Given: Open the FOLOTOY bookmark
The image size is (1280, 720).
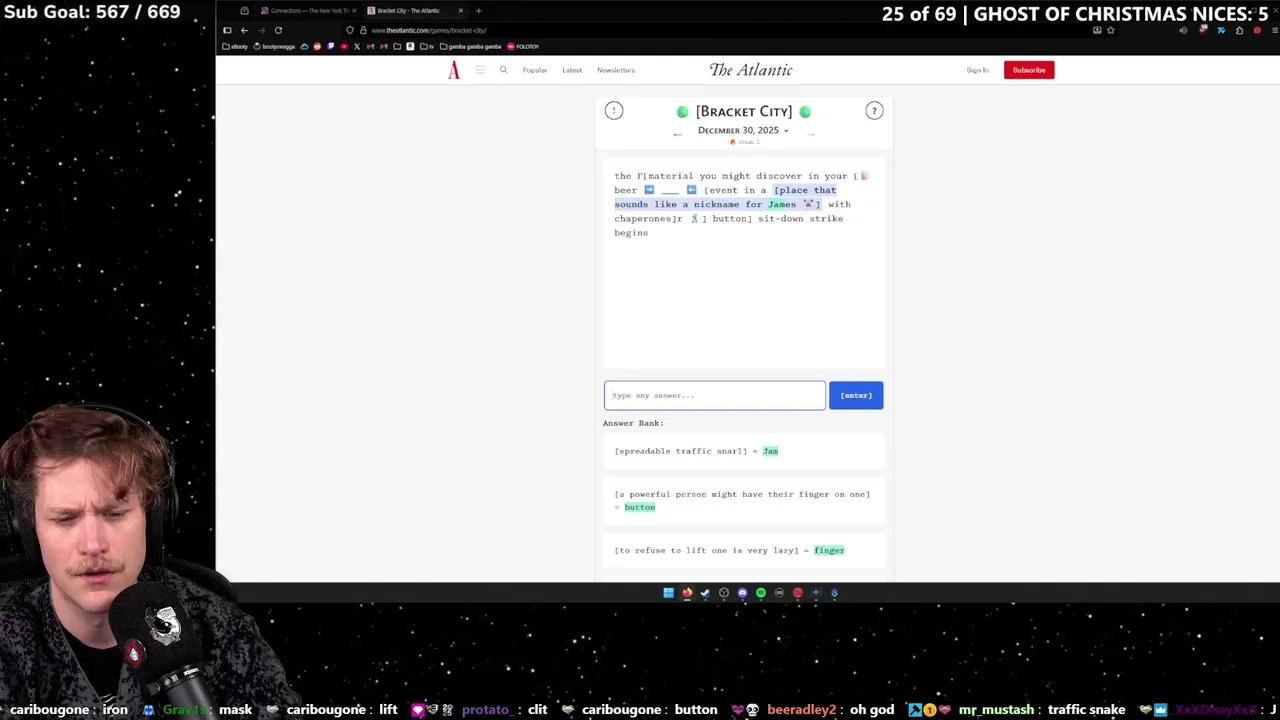Looking at the screenshot, I should (x=523, y=47).
